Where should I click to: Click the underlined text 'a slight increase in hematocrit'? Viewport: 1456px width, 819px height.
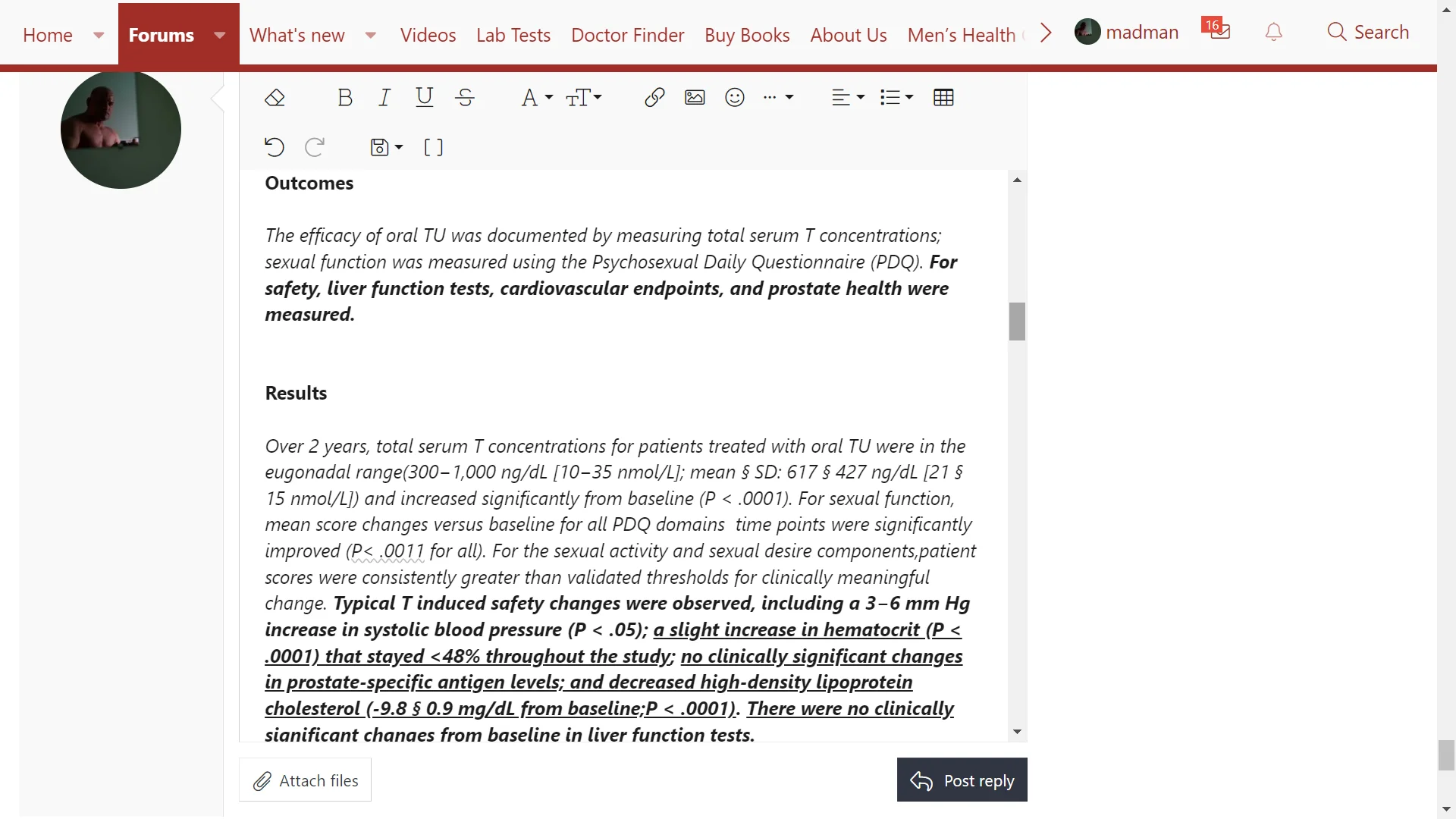786,630
